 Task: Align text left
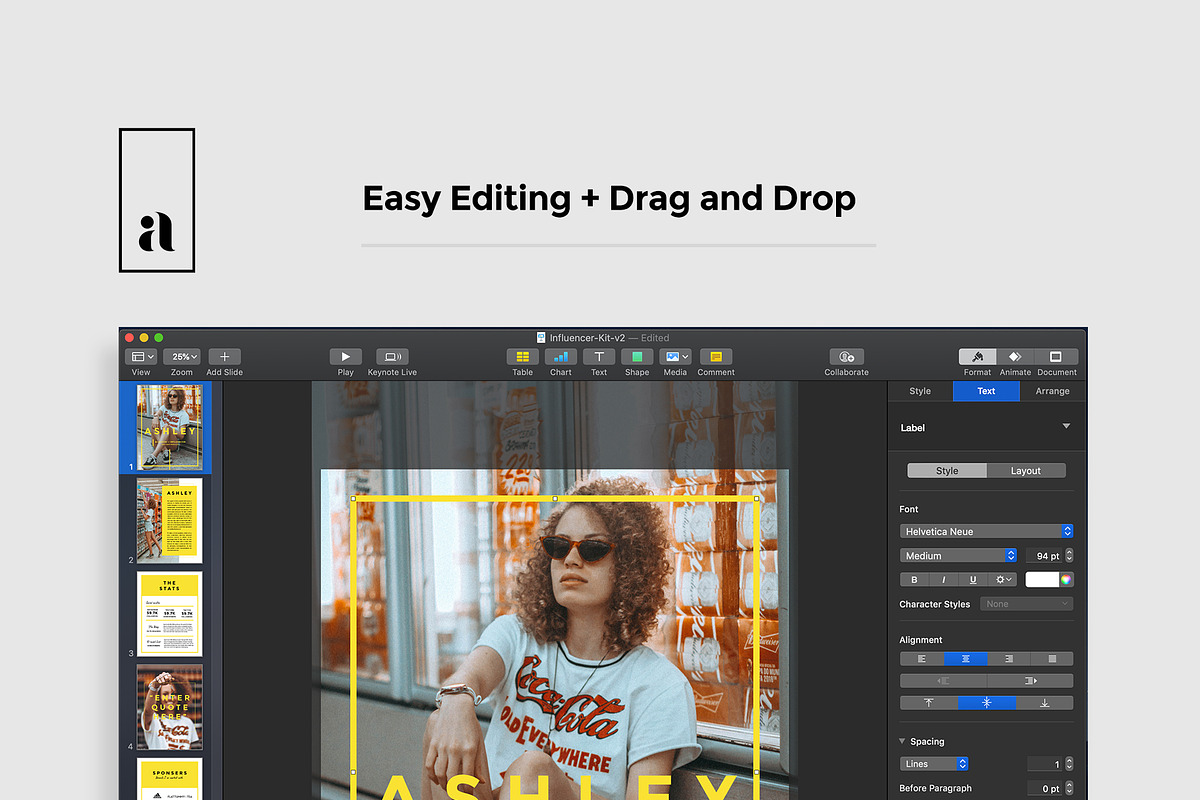pyautogui.click(x=922, y=659)
